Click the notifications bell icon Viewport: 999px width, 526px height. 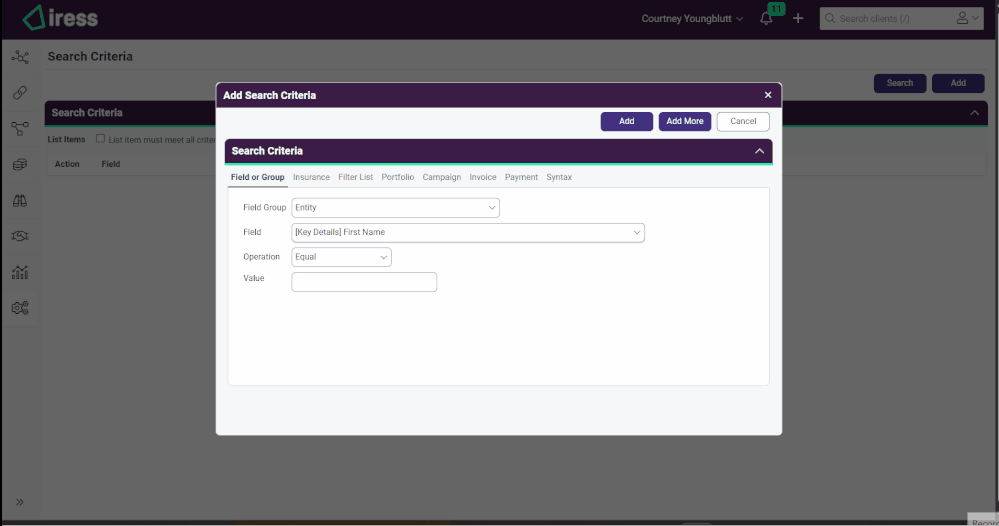[x=766, y=19]
